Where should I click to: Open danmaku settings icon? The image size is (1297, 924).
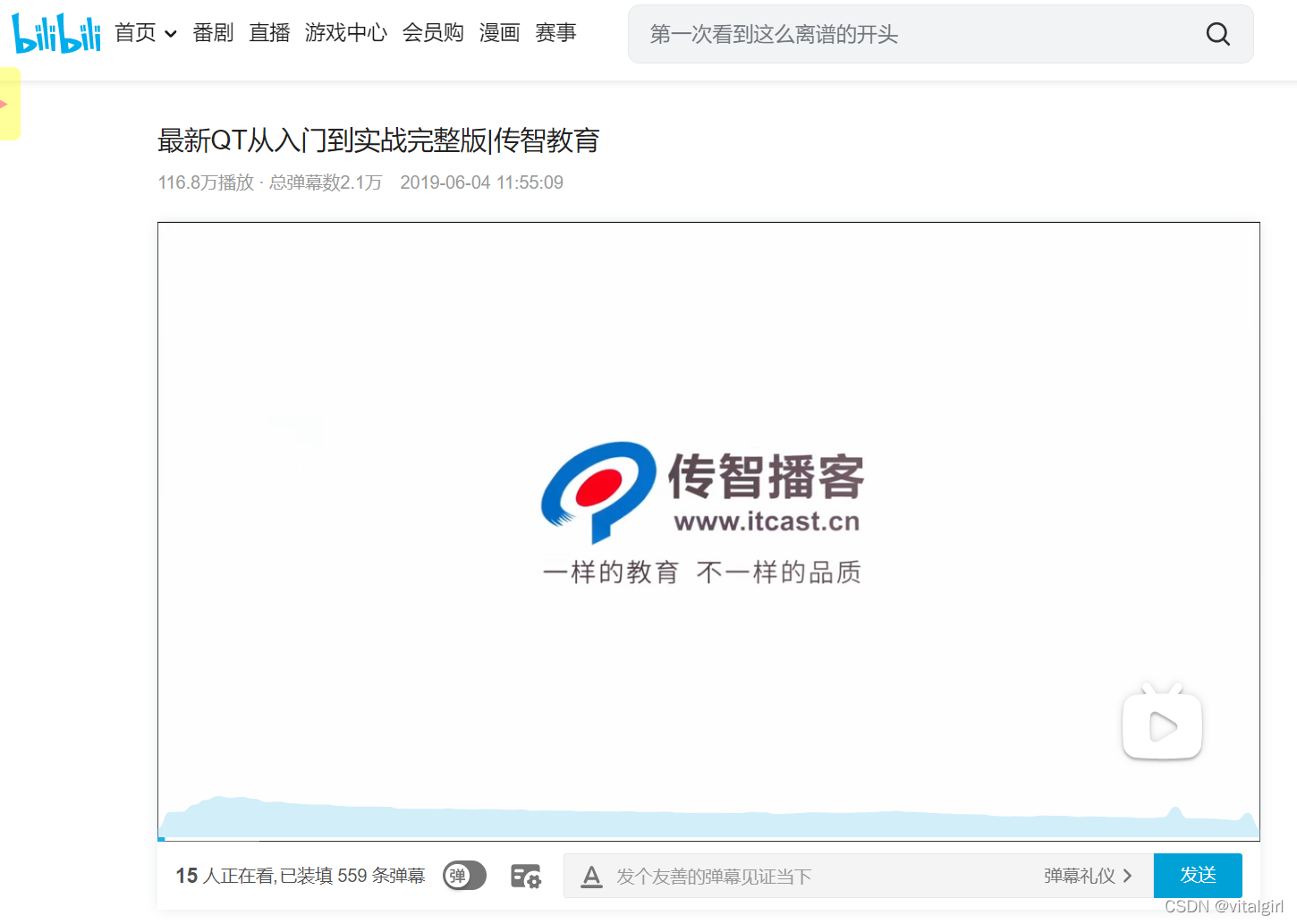[526, 876]
